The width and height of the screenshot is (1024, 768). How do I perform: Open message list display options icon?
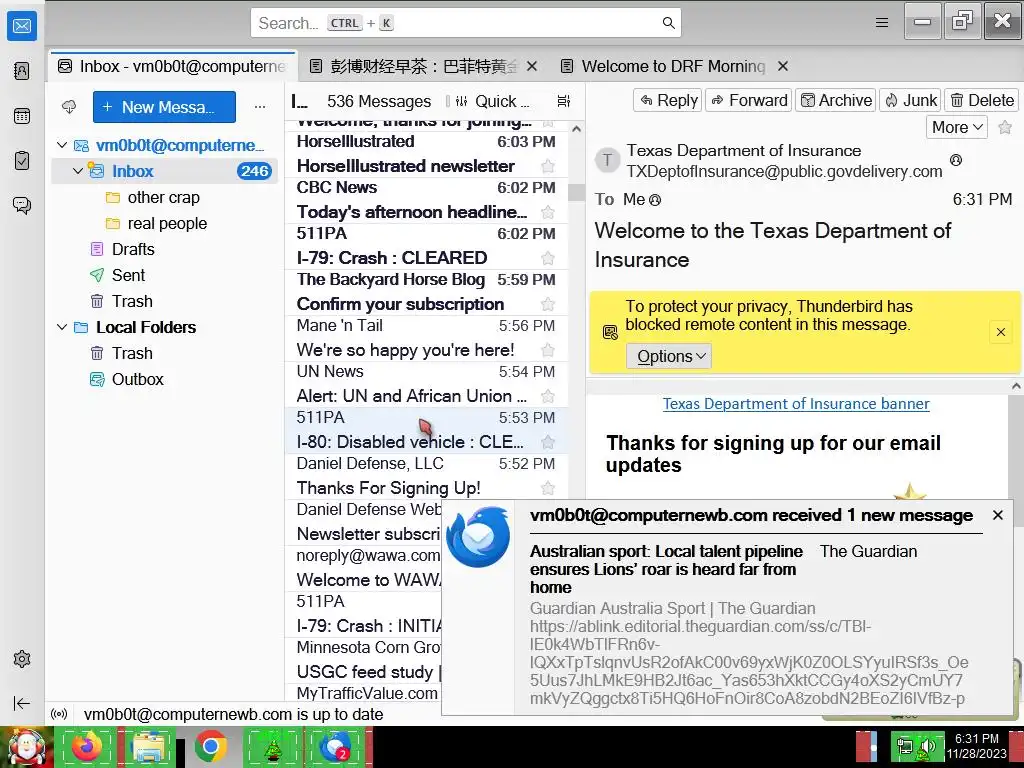click(564, 101)
